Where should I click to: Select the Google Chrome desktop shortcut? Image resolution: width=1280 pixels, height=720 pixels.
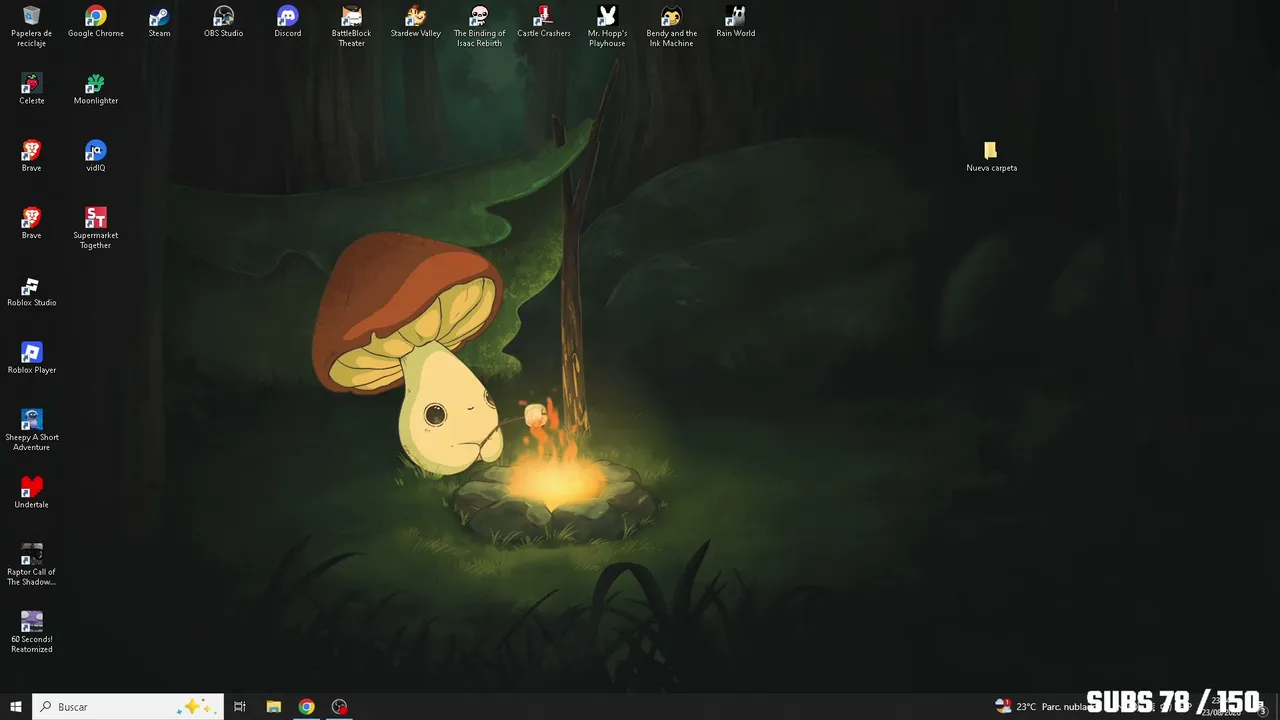click(96, 21)
